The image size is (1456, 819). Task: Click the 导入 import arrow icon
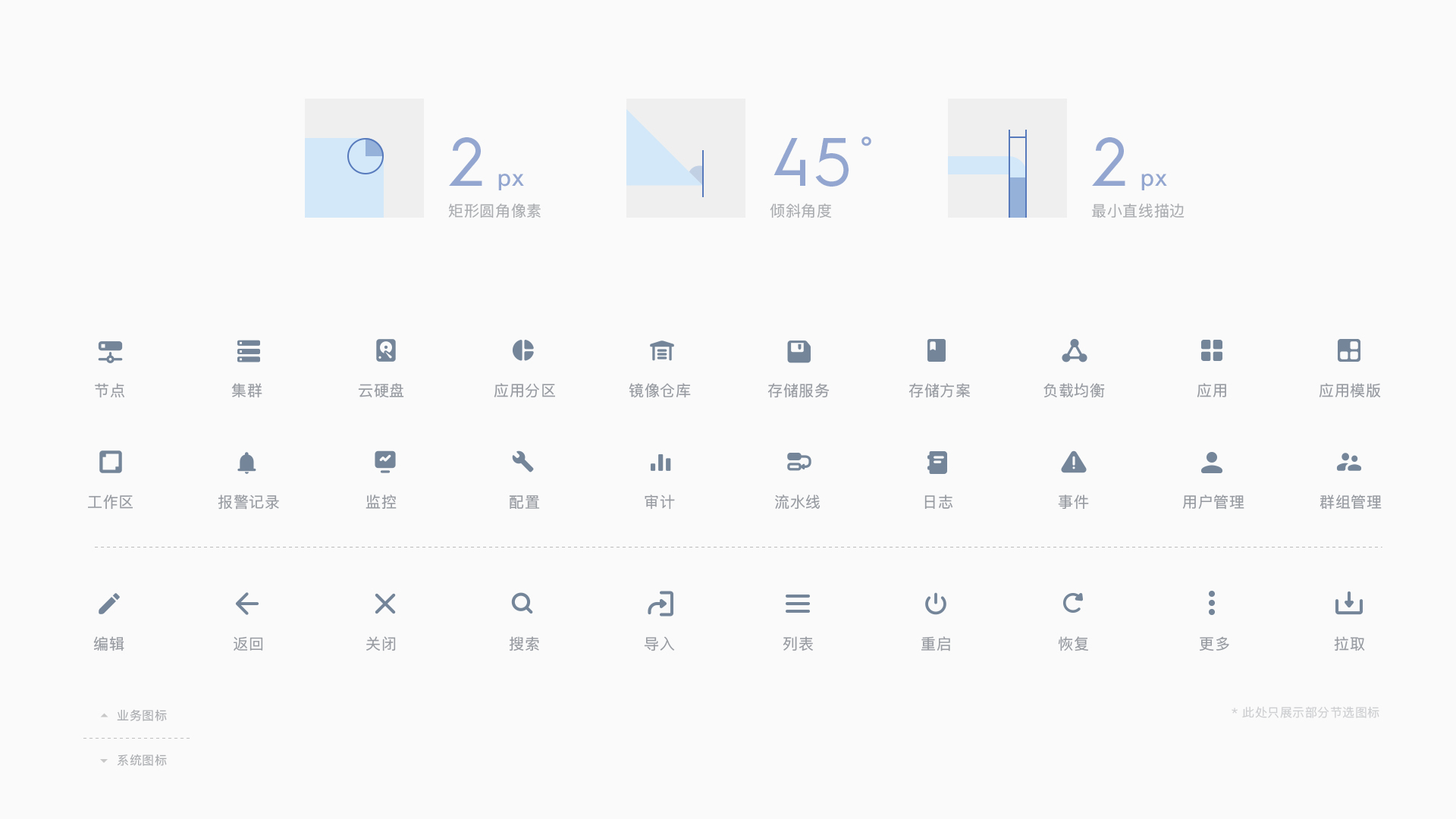[x=661, y=604]
